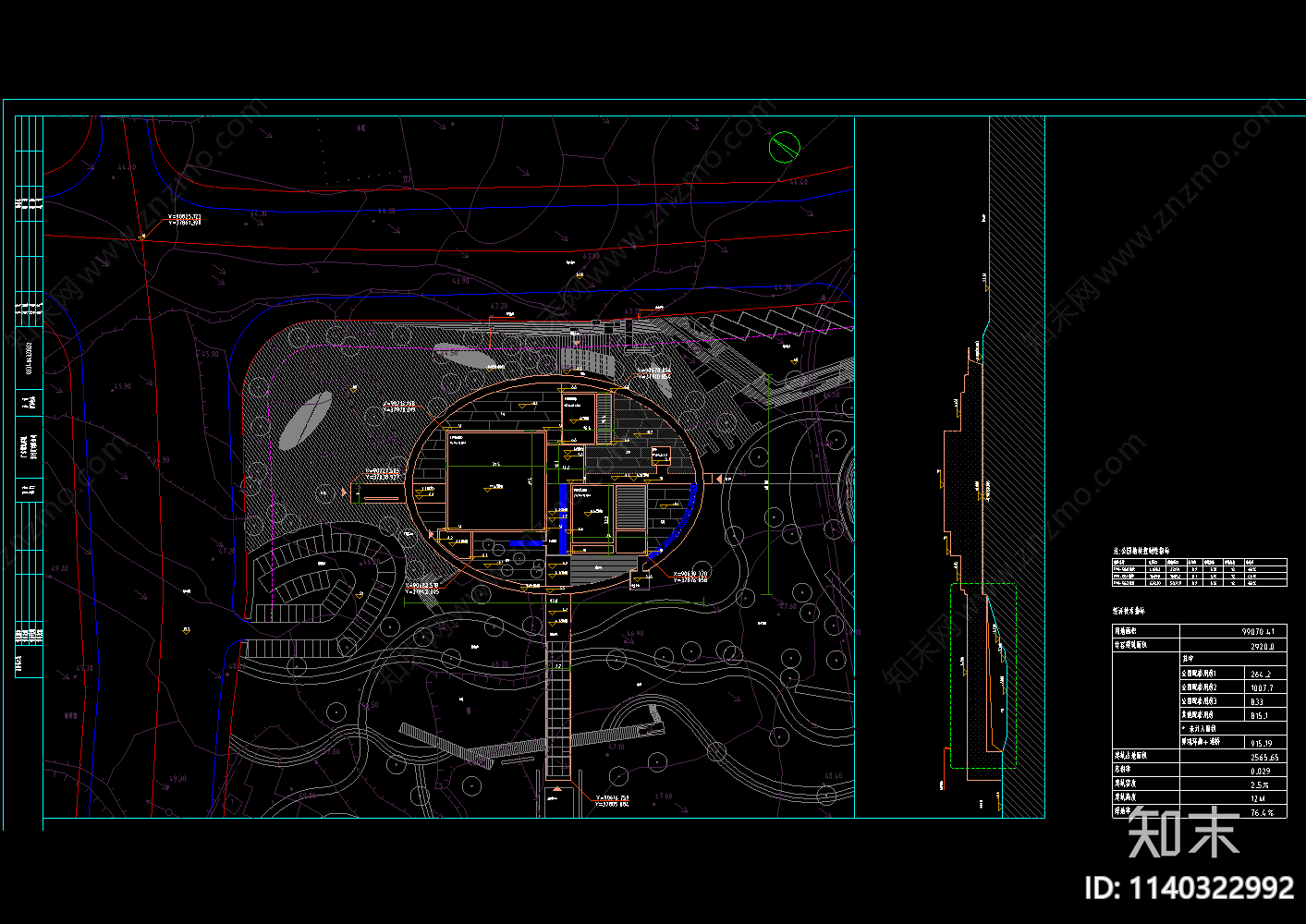Select the 2.5% value in the table
Viewport: 1306px width, 924px height.
tap(1259, 784)
